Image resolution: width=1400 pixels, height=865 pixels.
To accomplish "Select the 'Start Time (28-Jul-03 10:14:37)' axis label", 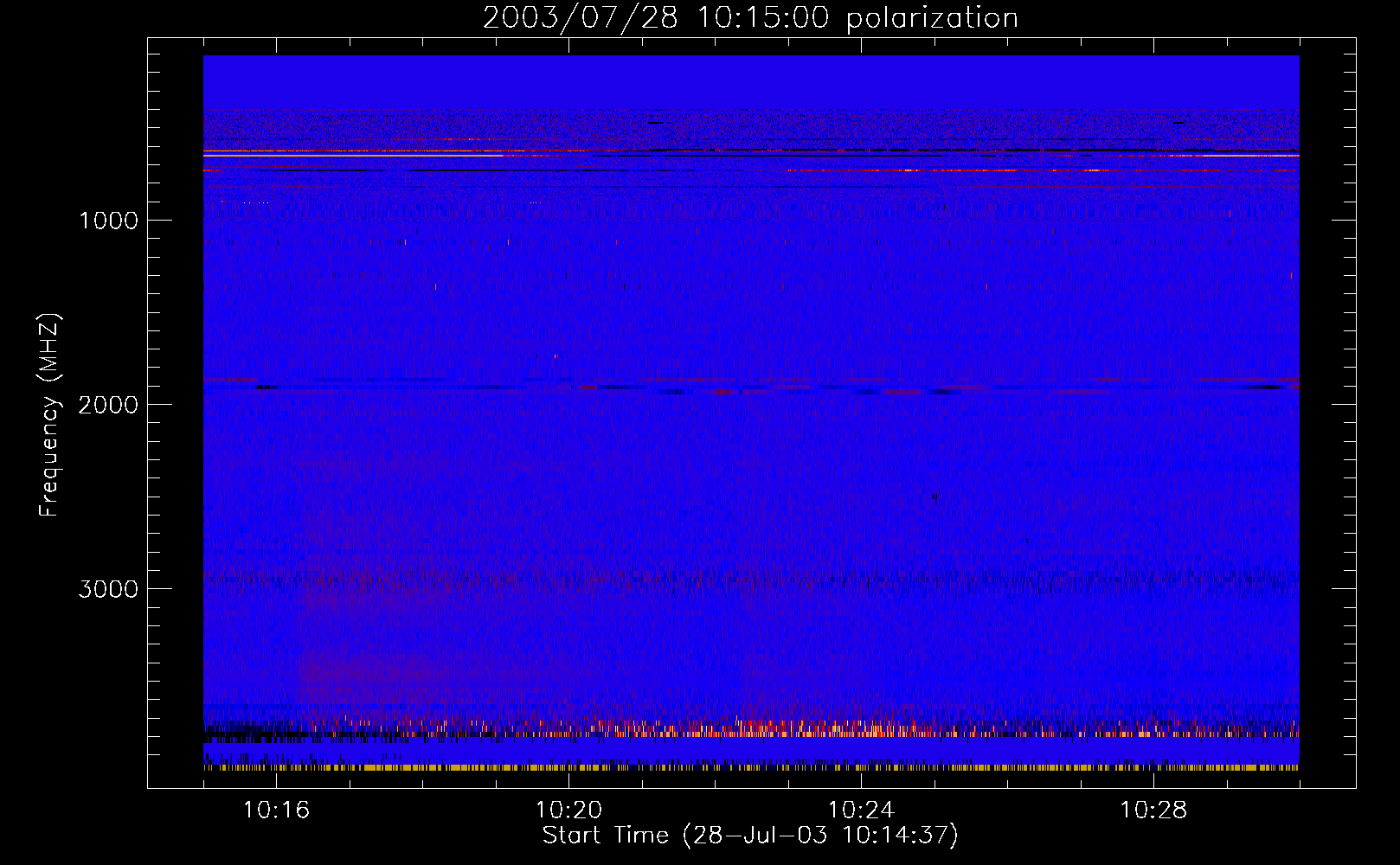I will click(750, 836).
